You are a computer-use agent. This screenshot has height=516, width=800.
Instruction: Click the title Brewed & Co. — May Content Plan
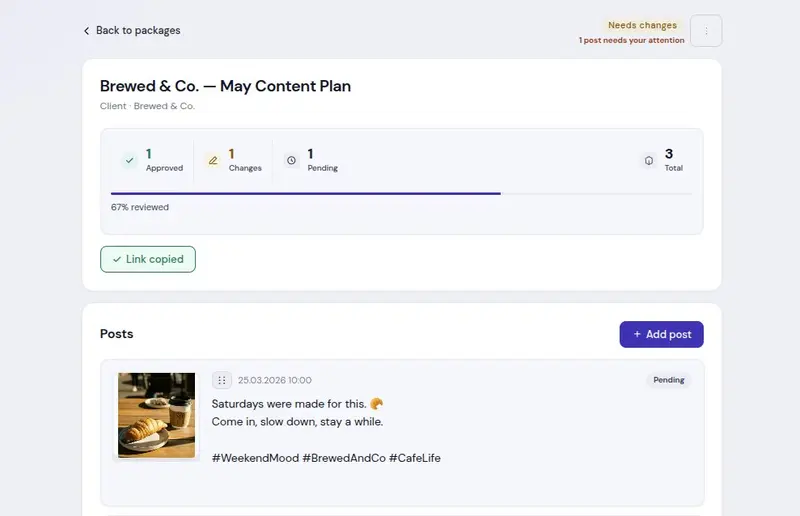(226, 86)
